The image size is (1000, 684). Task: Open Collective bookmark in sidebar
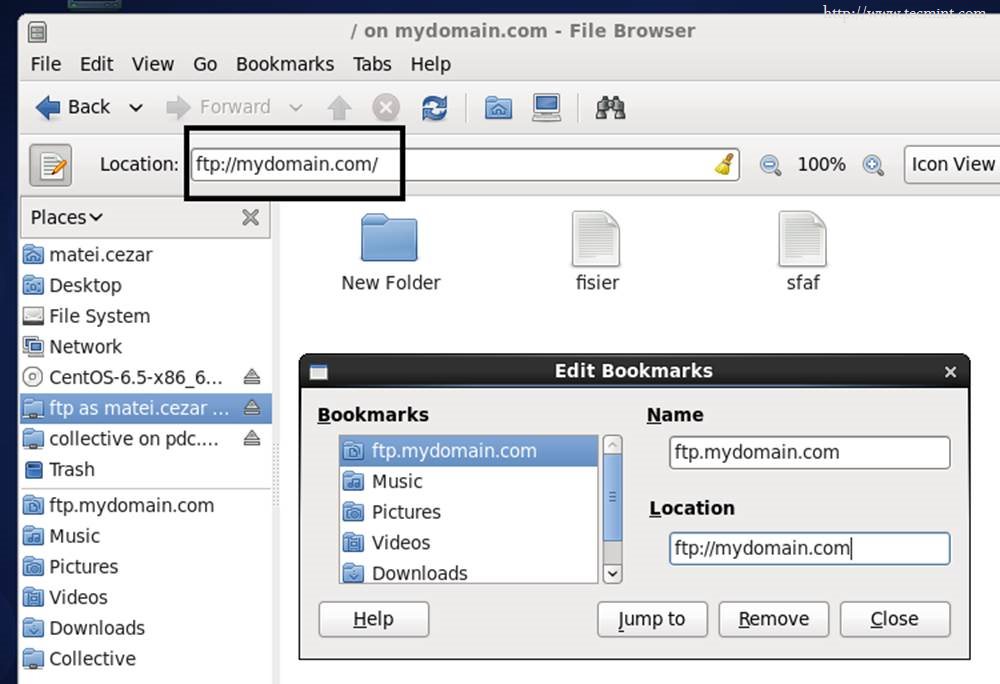coord(146,659)
